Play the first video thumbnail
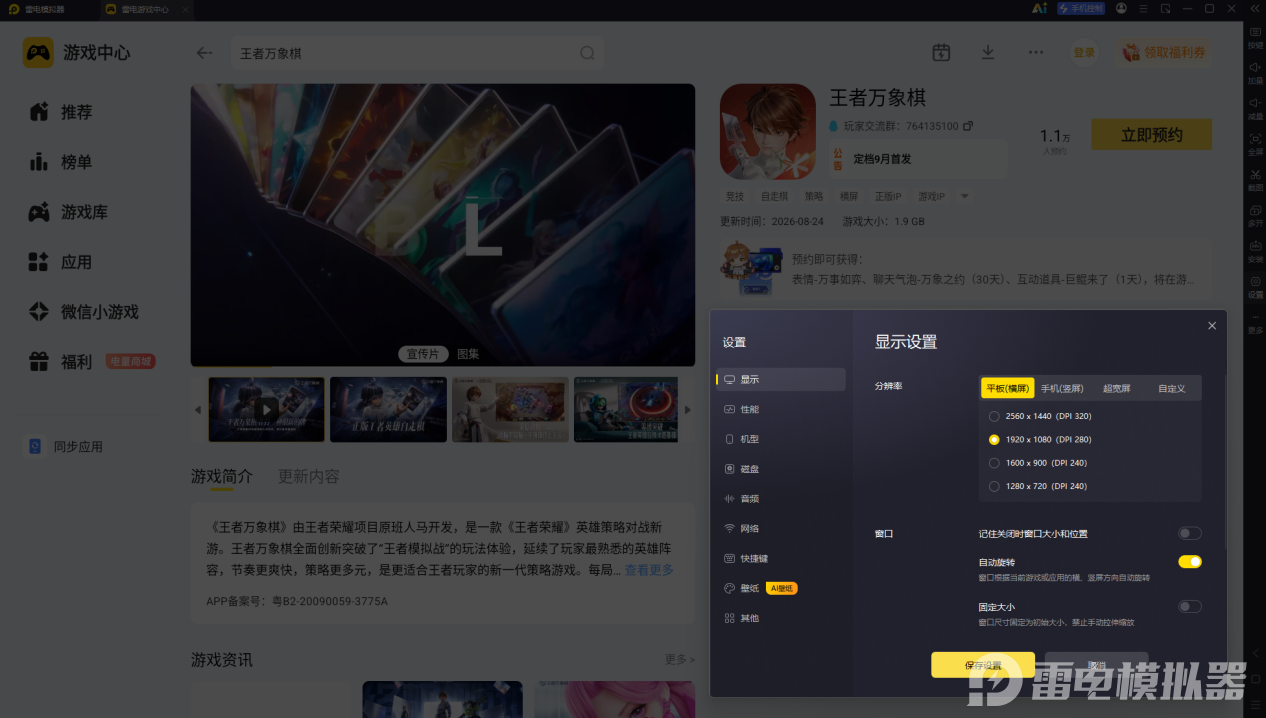Screen dimensions: 1266x718 (266, 409)
